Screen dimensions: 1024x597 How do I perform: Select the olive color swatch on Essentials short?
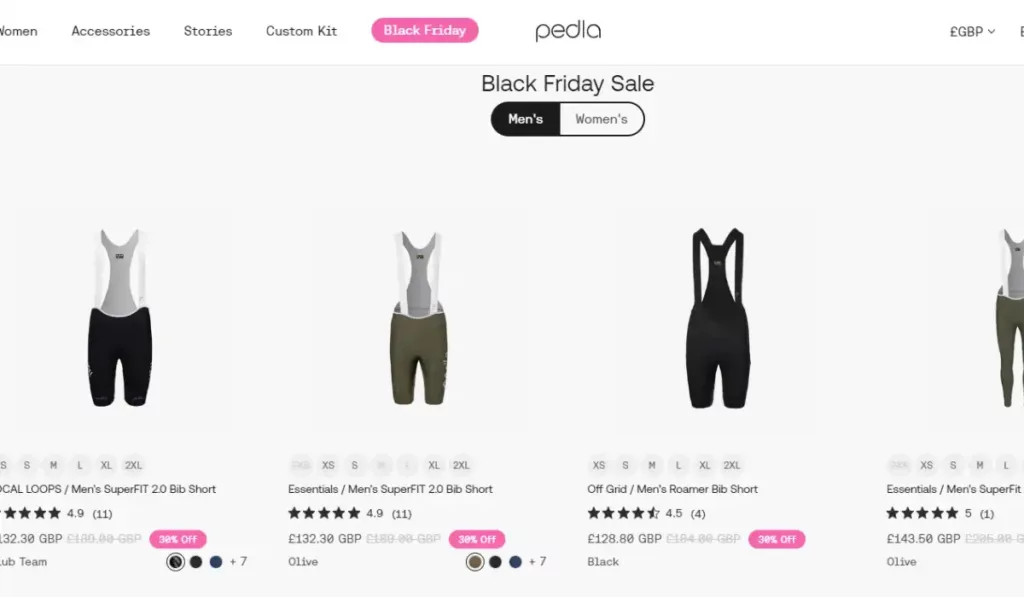tap(475, 562)
